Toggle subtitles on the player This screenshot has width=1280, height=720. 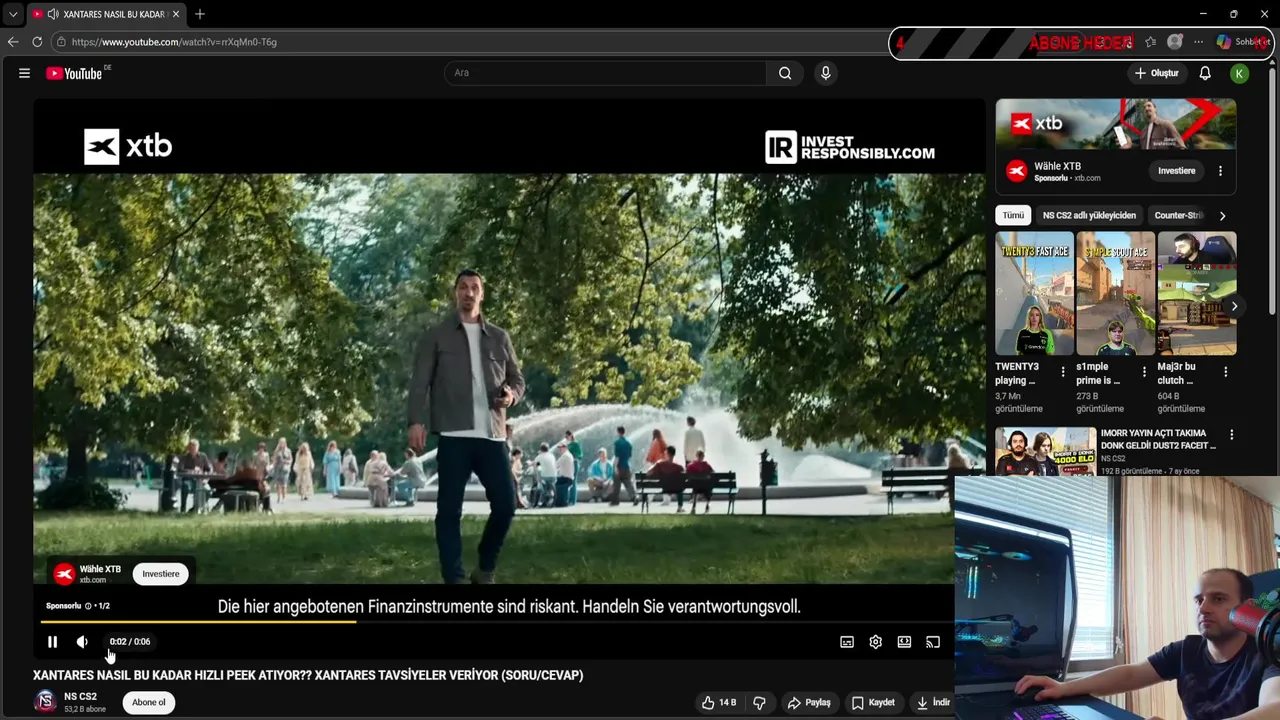847,642
